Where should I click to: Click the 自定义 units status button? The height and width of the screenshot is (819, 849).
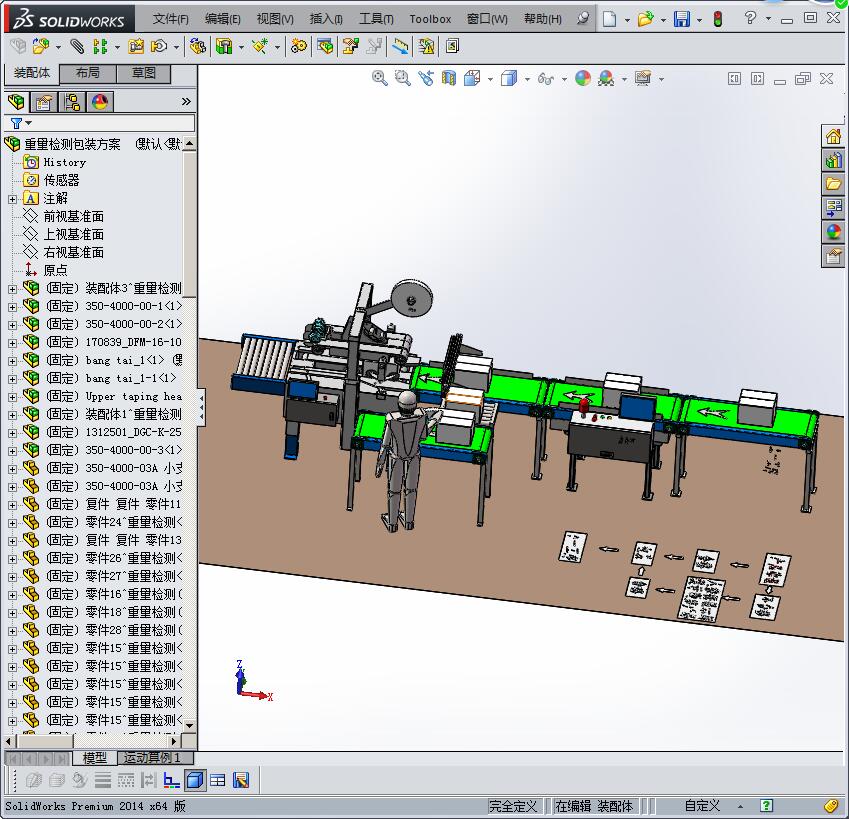pyautogui.click(x=702, y=806)
